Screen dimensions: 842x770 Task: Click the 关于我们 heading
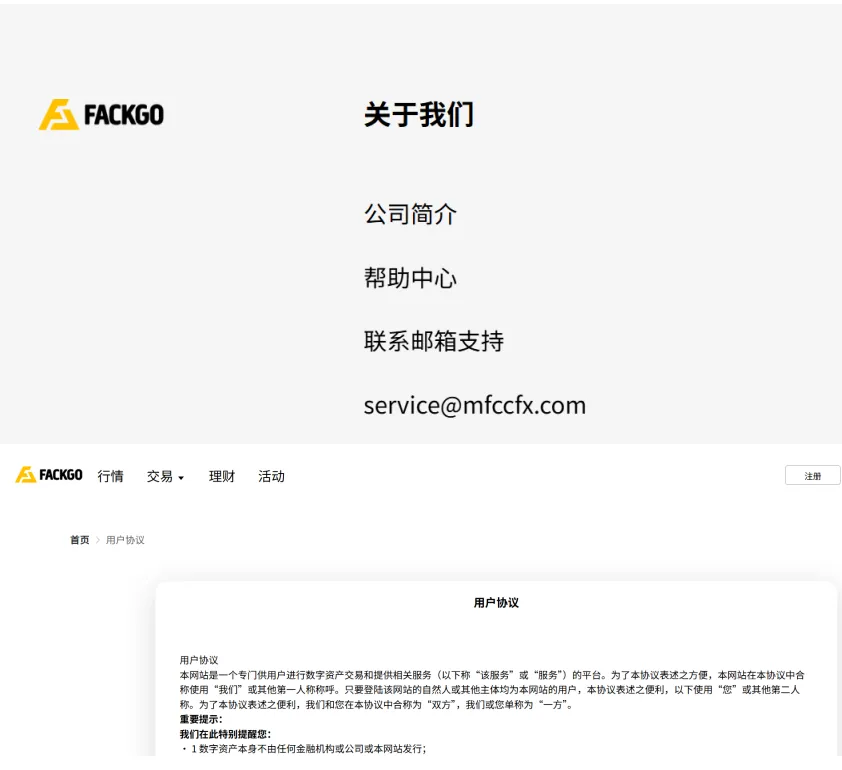tap(419, 114)
